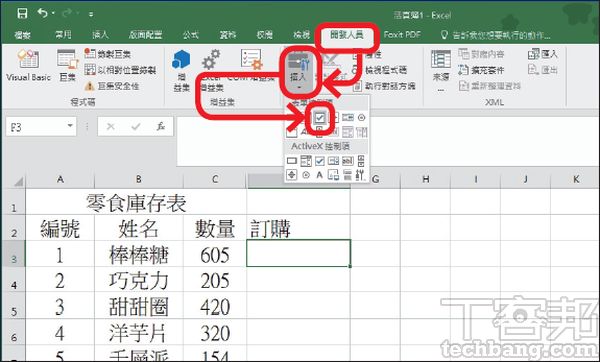Open the blue 增益集 add-ins store
This screenshot has height=362, width=600.
click(181, 71)
